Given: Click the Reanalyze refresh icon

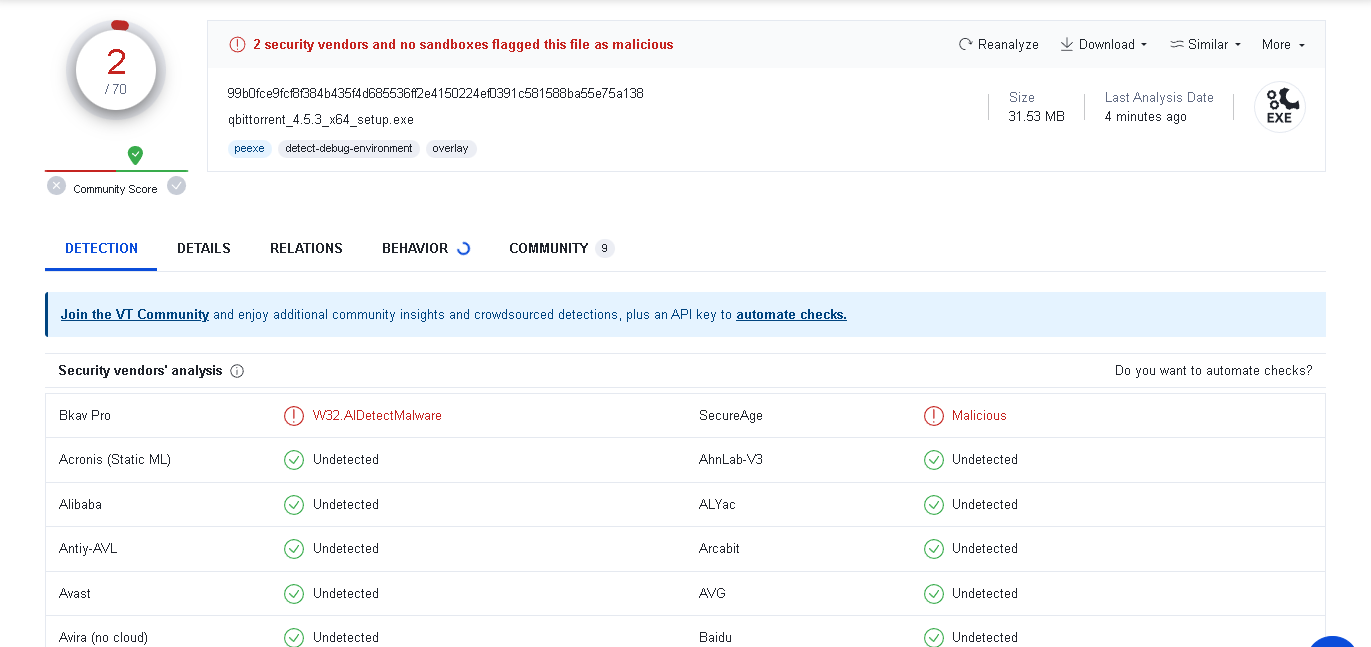Looking at the screenshot, I should tap(965, 45).
